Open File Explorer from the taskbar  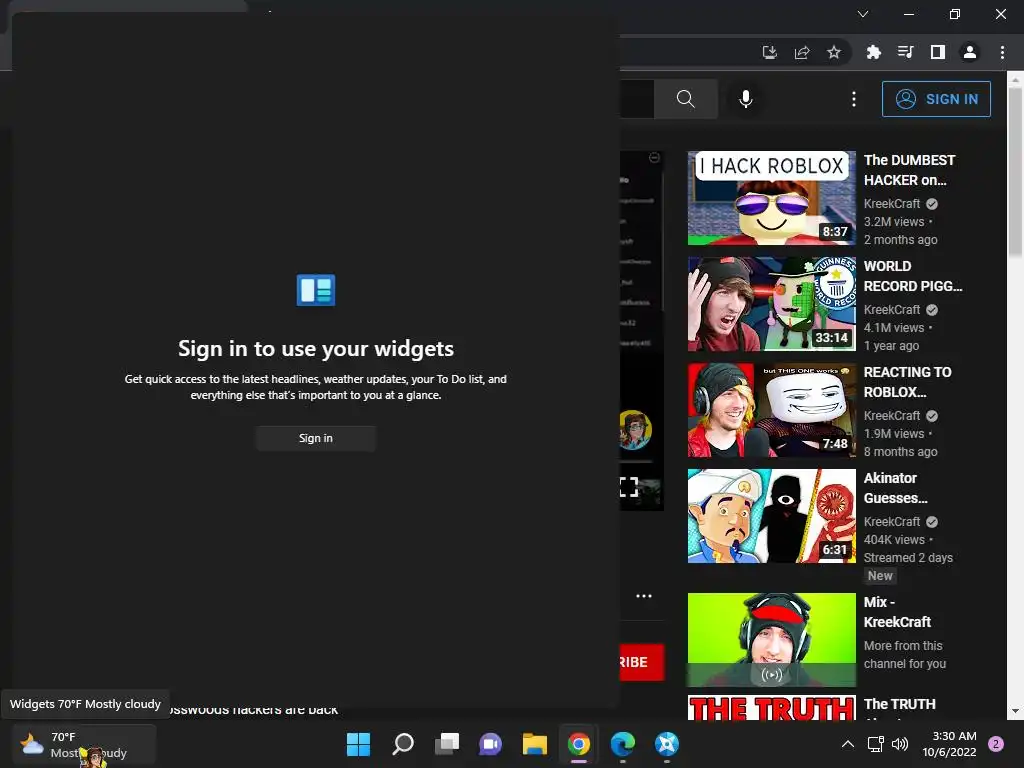point(534,744)
